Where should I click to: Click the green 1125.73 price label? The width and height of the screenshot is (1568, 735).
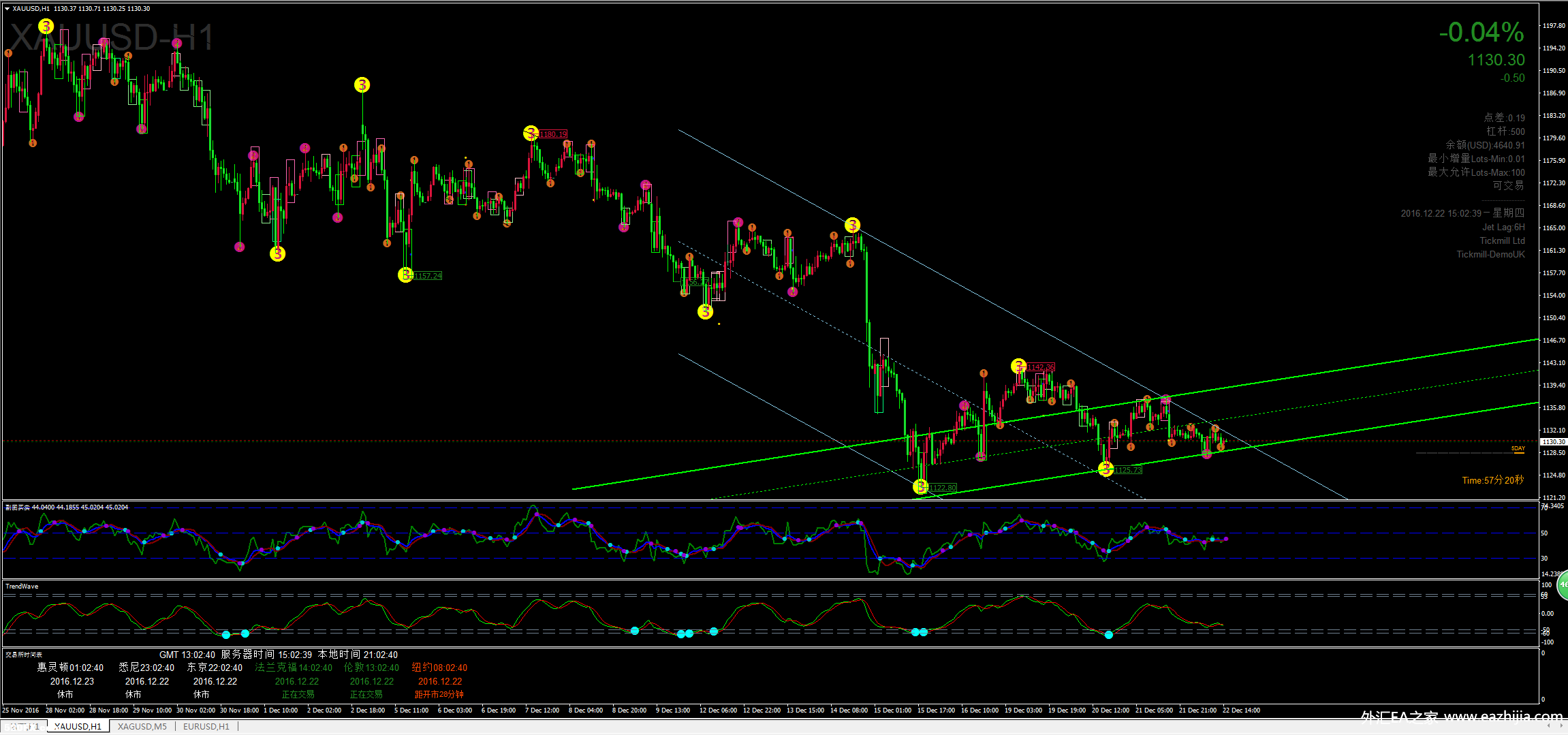(1128, 470)
